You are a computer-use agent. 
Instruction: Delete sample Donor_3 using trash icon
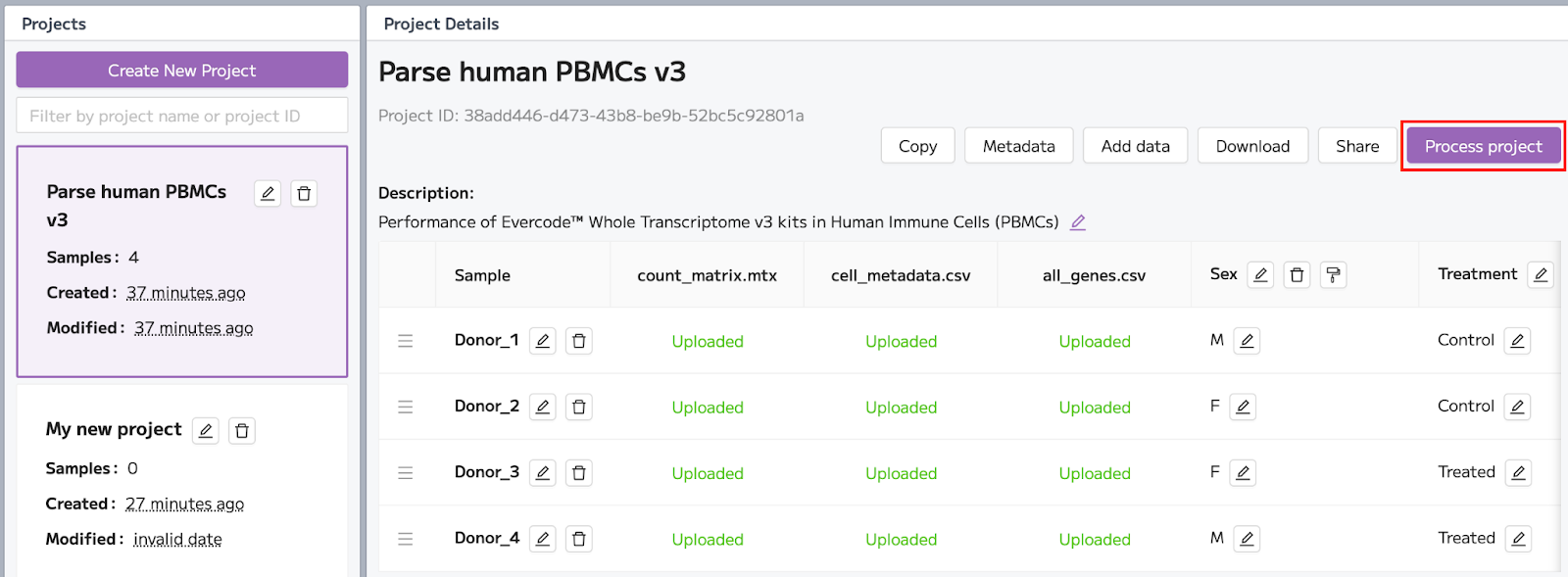579,473
